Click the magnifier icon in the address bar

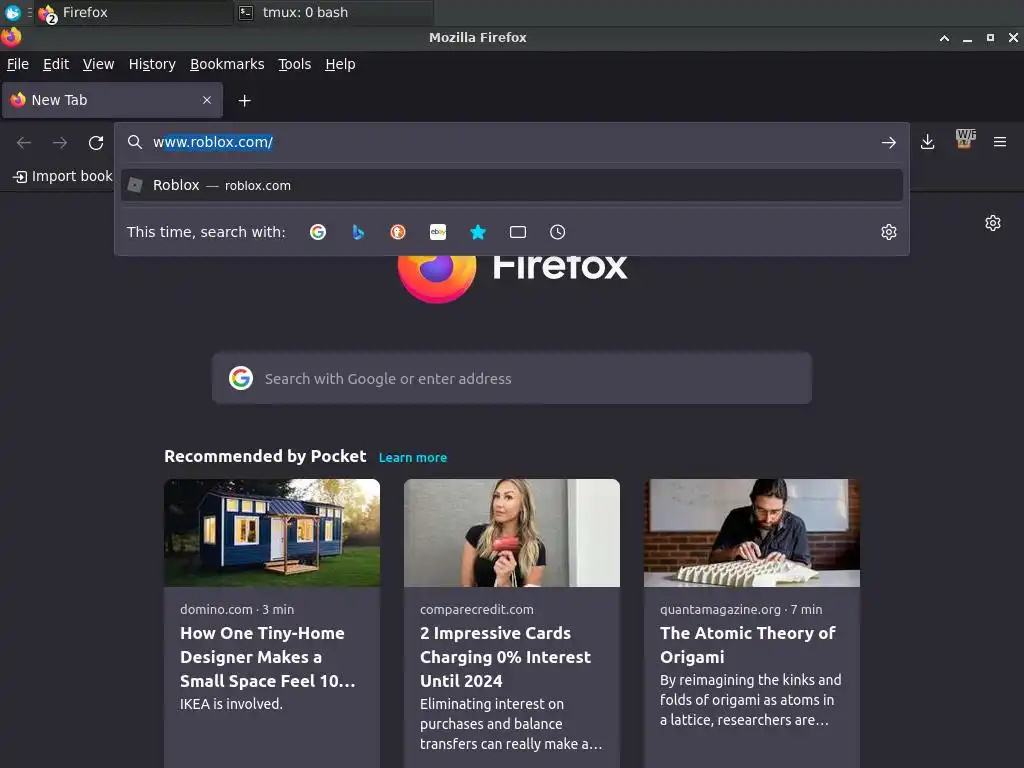pos(135,142)
